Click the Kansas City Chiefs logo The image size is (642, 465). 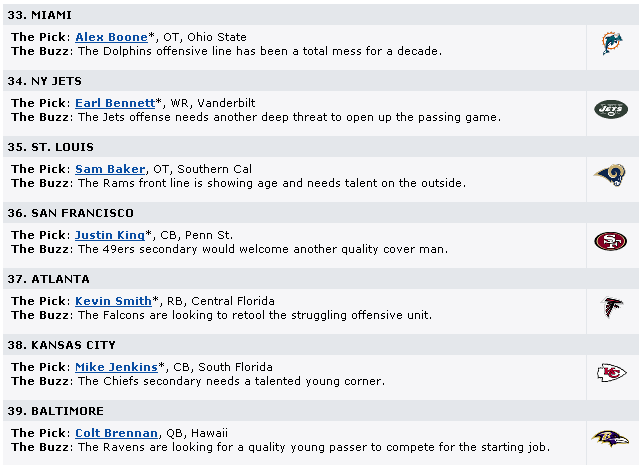[611, 373]
